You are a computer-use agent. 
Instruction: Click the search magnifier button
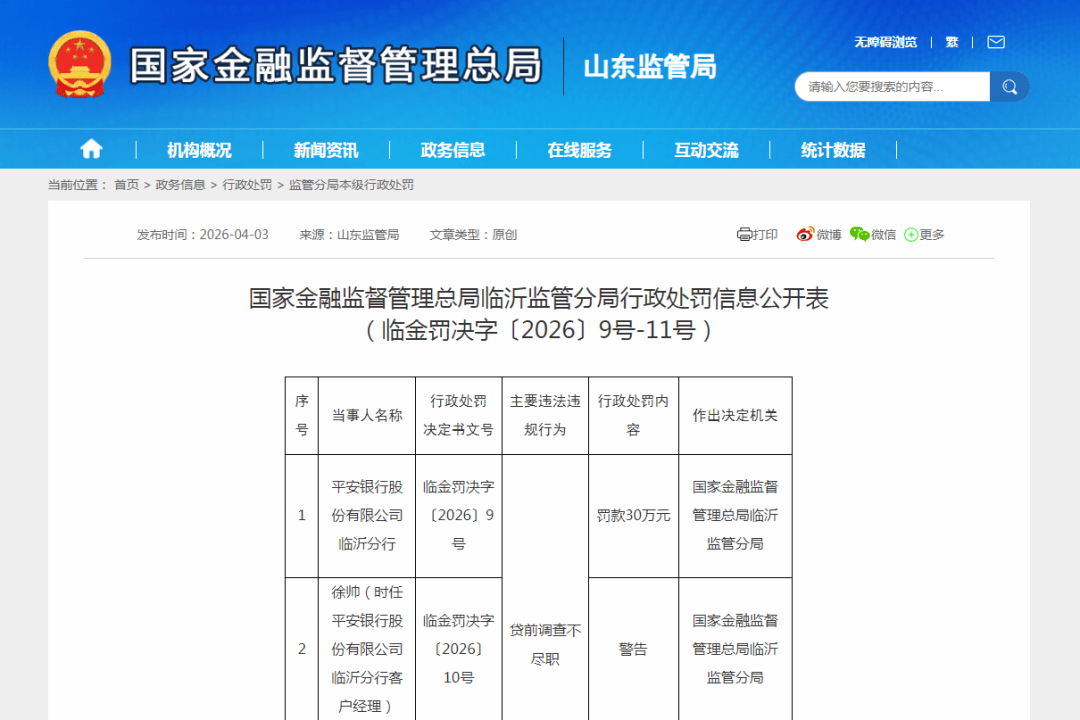coord(1009,87)
